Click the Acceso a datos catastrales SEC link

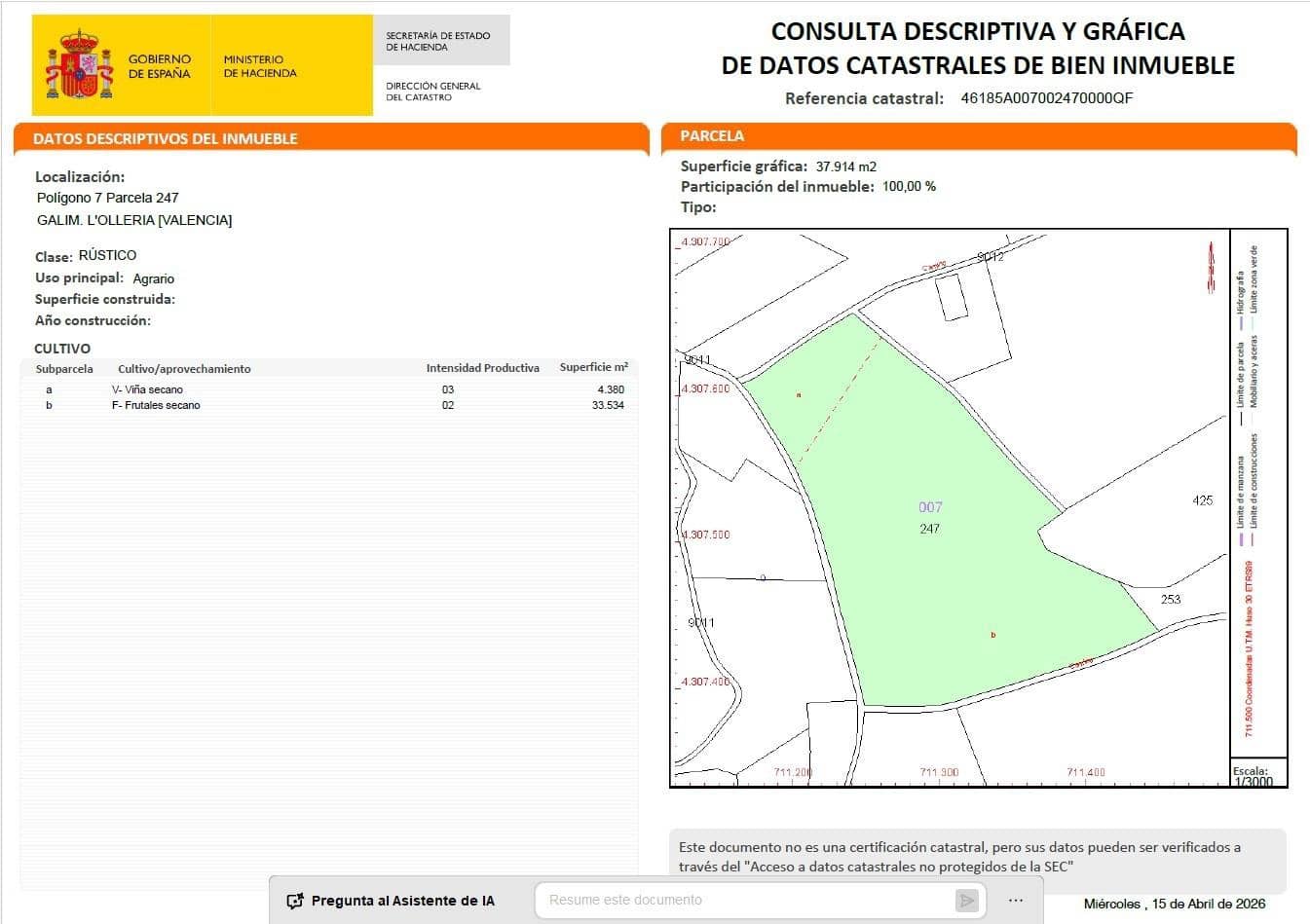pyautogui.click(x=911, y=867)
